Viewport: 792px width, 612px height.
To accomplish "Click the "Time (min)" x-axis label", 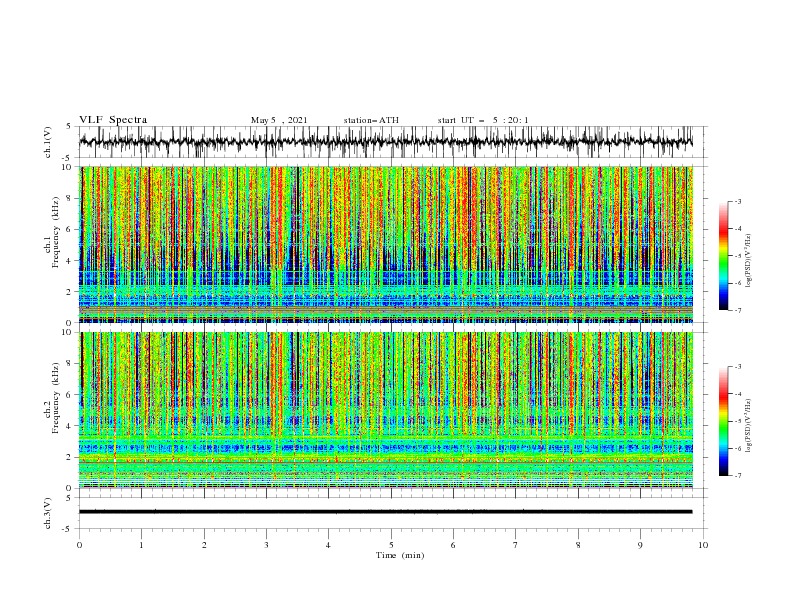I will pos(400,555).
